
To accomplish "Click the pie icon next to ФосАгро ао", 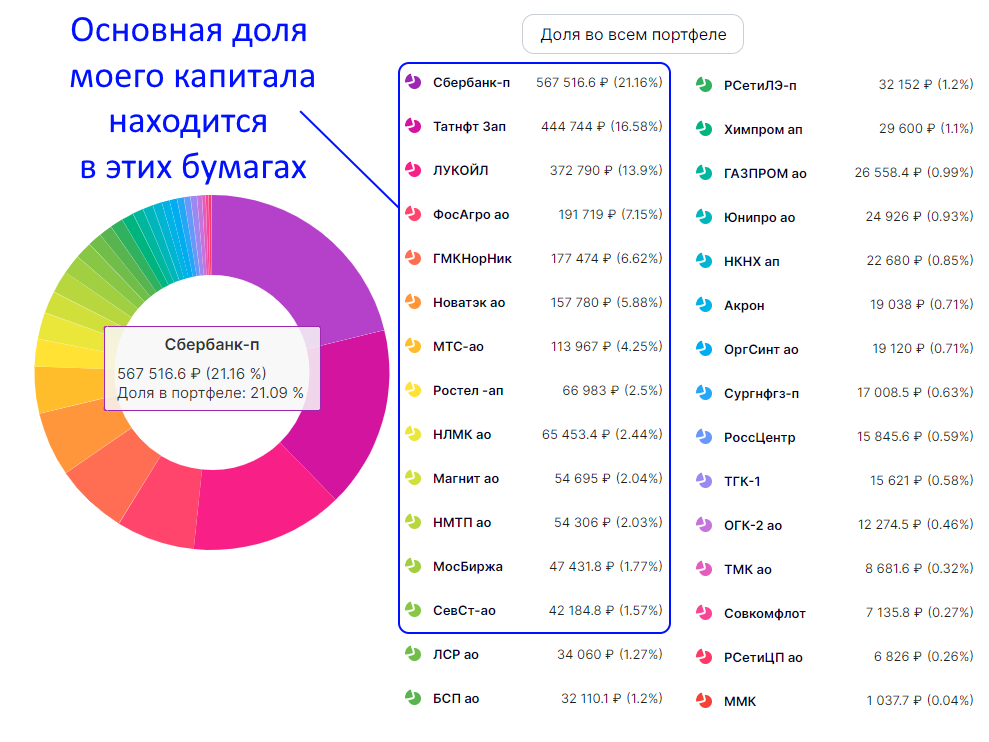I will 413,214.
